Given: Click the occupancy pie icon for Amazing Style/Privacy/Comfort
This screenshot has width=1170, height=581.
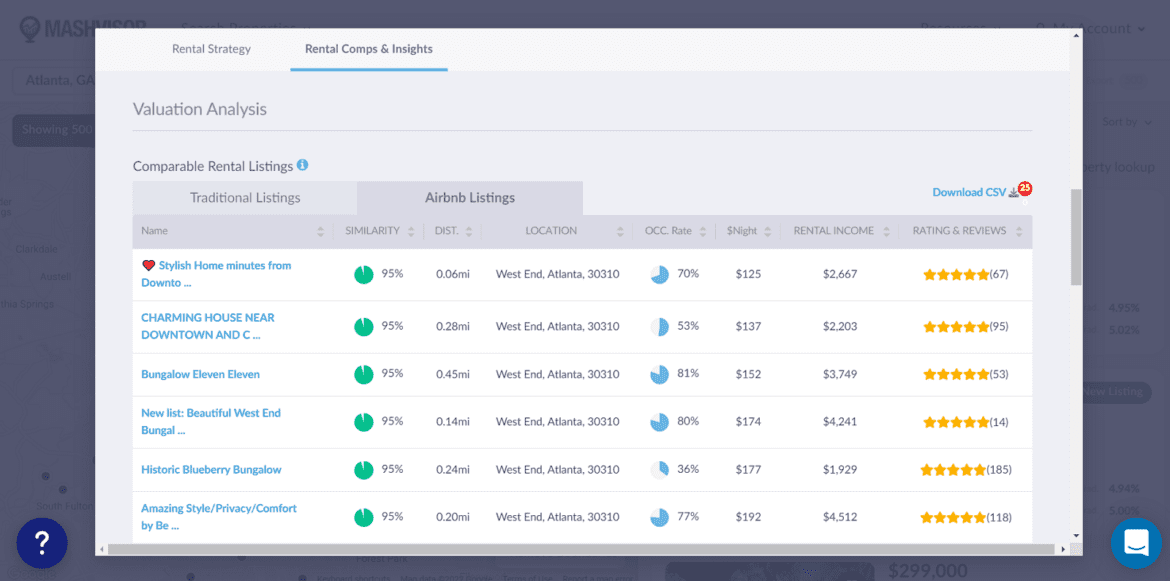Looking at the screenshot, I should (659, 517).
